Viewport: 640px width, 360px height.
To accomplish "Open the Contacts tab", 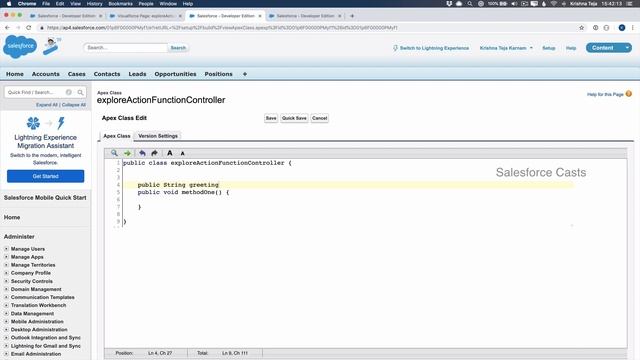I will point(107,74).
